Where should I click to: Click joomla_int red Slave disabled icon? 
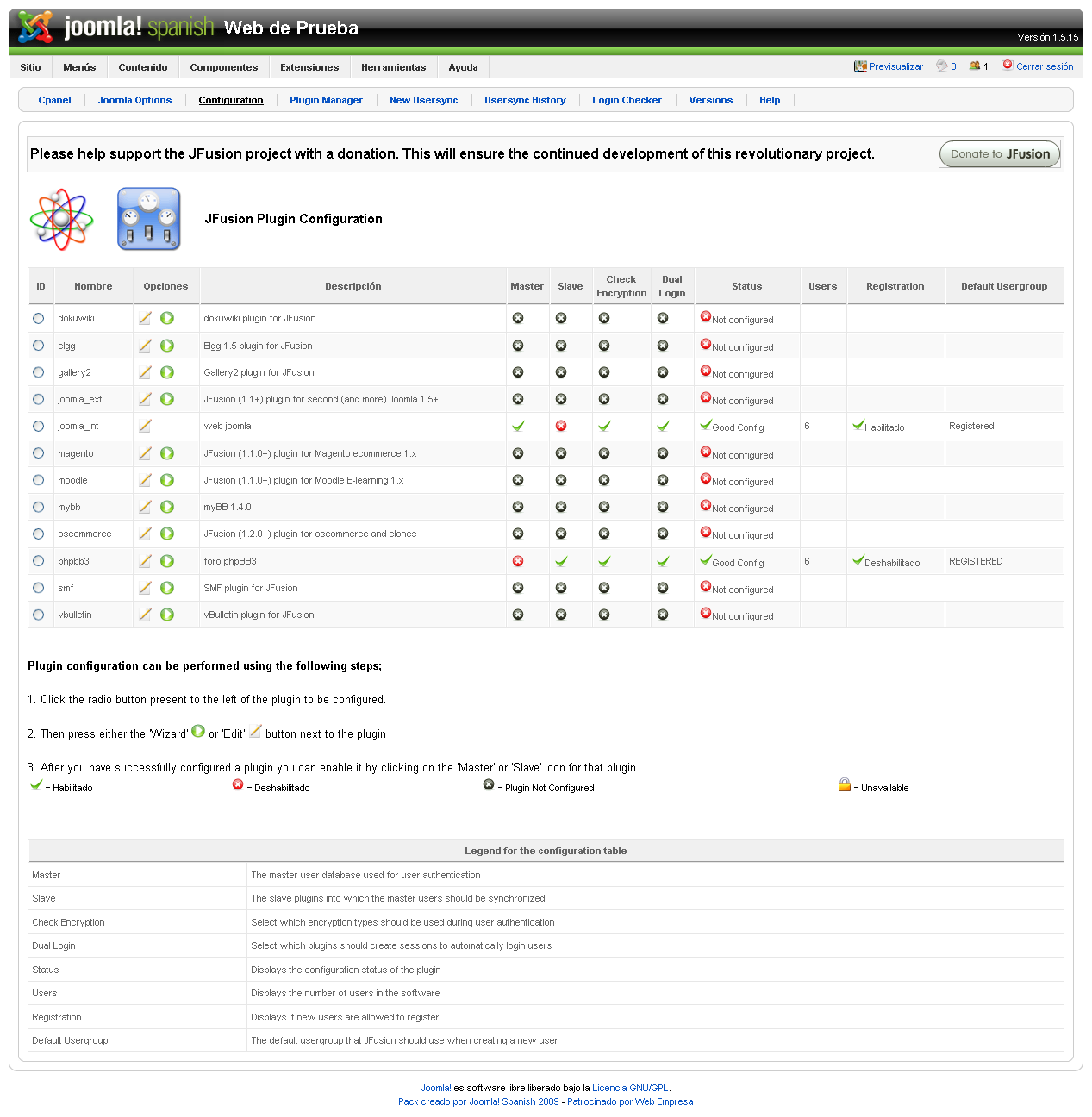pos(561,426)
